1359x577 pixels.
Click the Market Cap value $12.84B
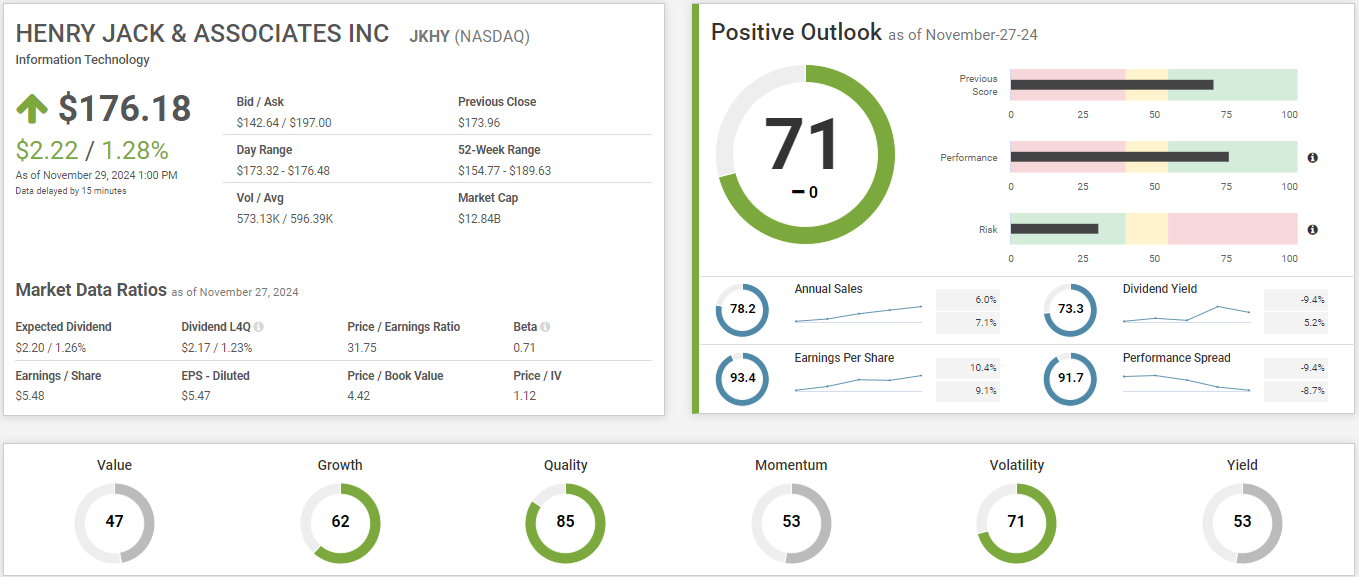pos(479,219)
